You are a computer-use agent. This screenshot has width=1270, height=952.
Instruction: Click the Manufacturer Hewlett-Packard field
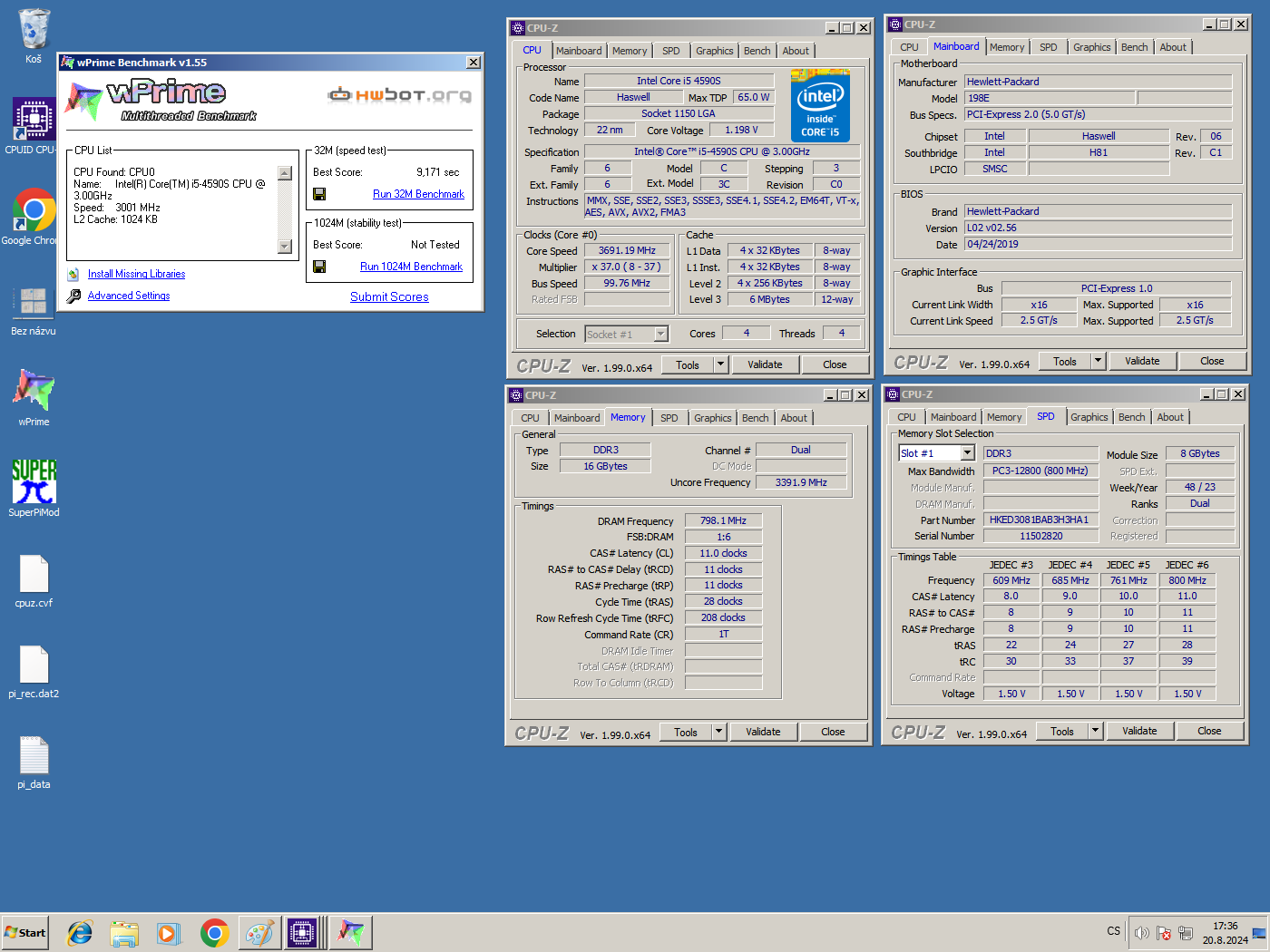point(1098,82)
